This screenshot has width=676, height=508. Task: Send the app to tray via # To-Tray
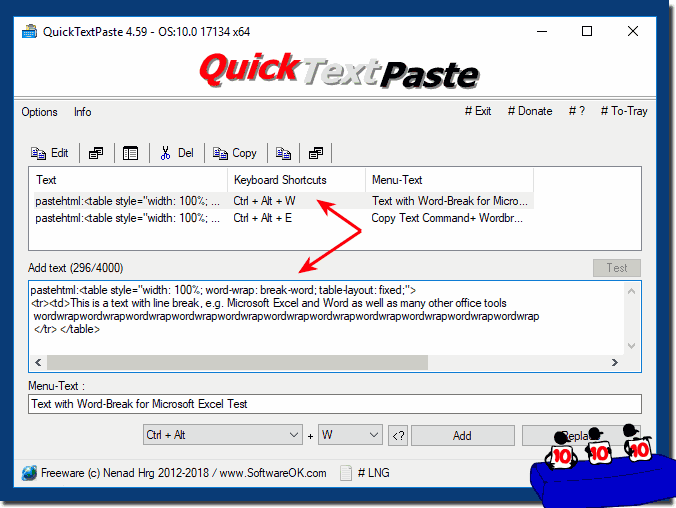[x=624, y=111]
